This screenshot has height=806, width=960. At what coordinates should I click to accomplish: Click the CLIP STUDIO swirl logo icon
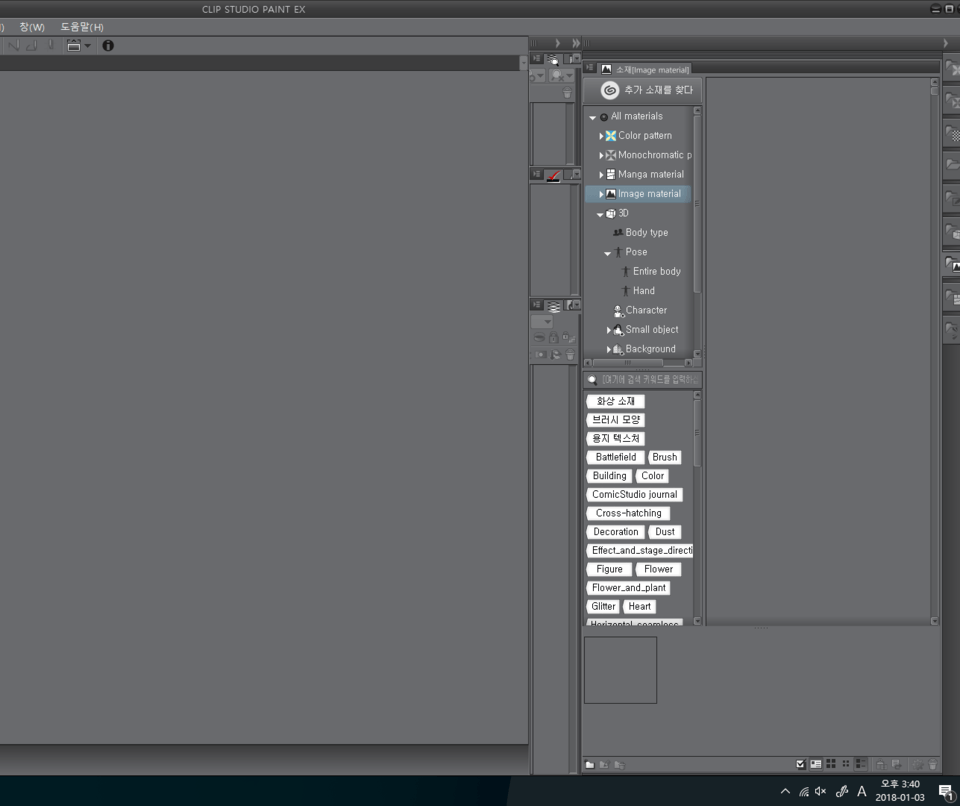609,90
